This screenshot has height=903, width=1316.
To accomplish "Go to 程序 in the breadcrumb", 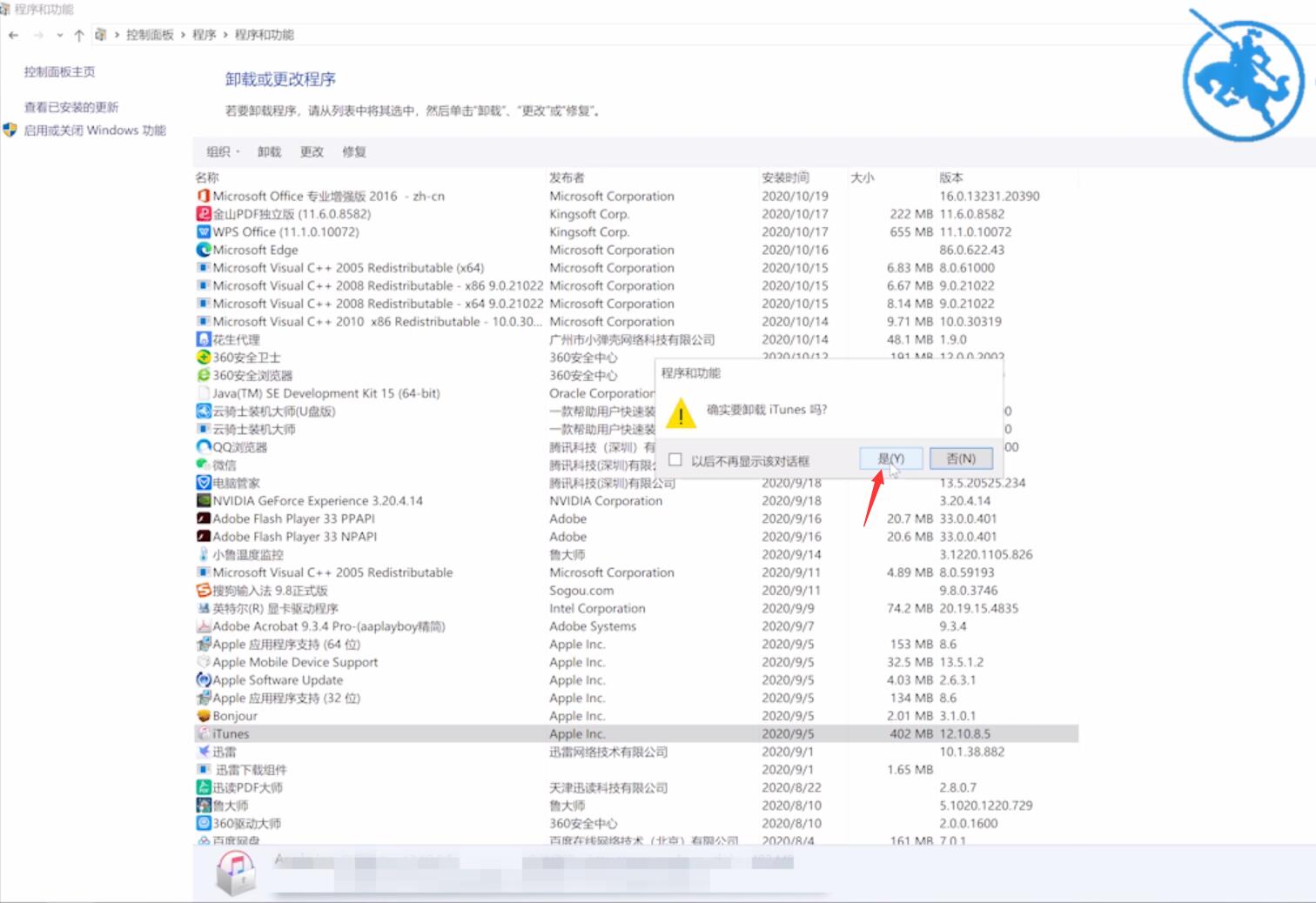I will tap(205, 35).
